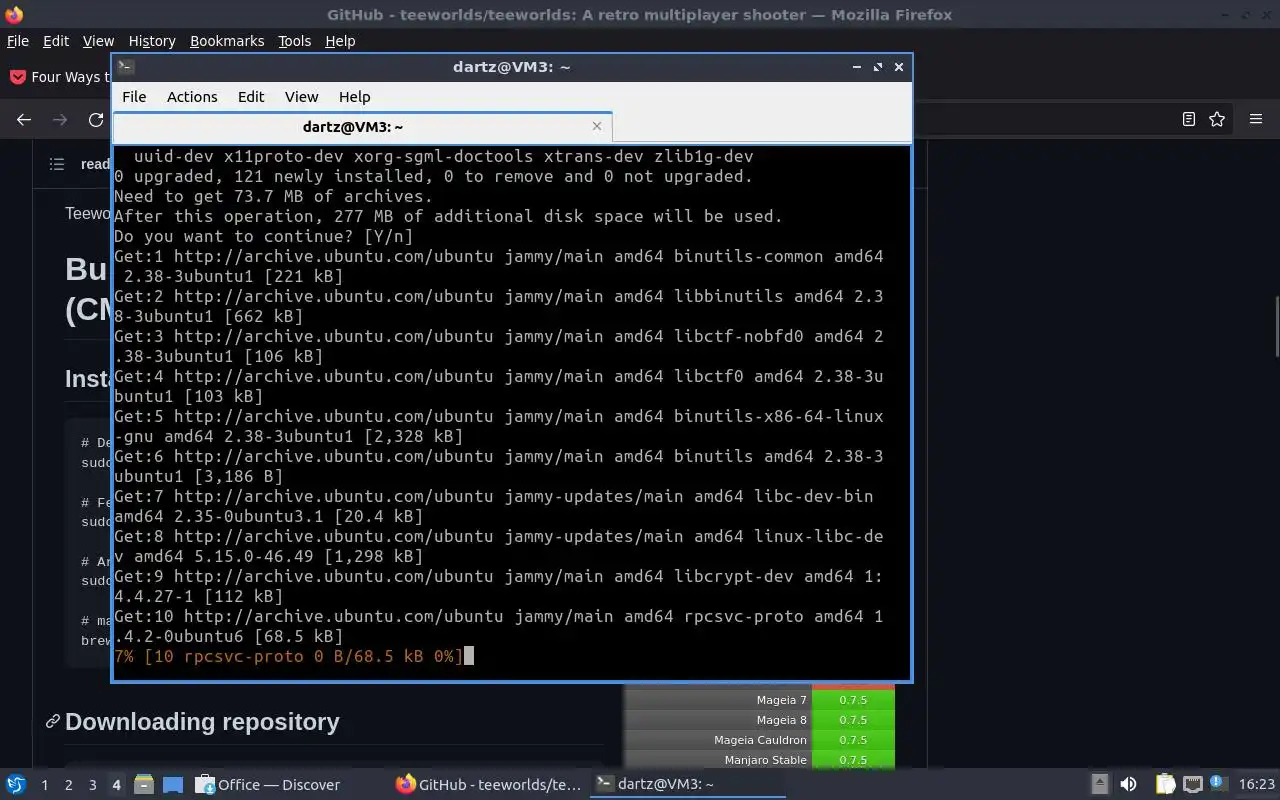Reload the Firefox page
The image size is (1280, 800).
[96, 119]
